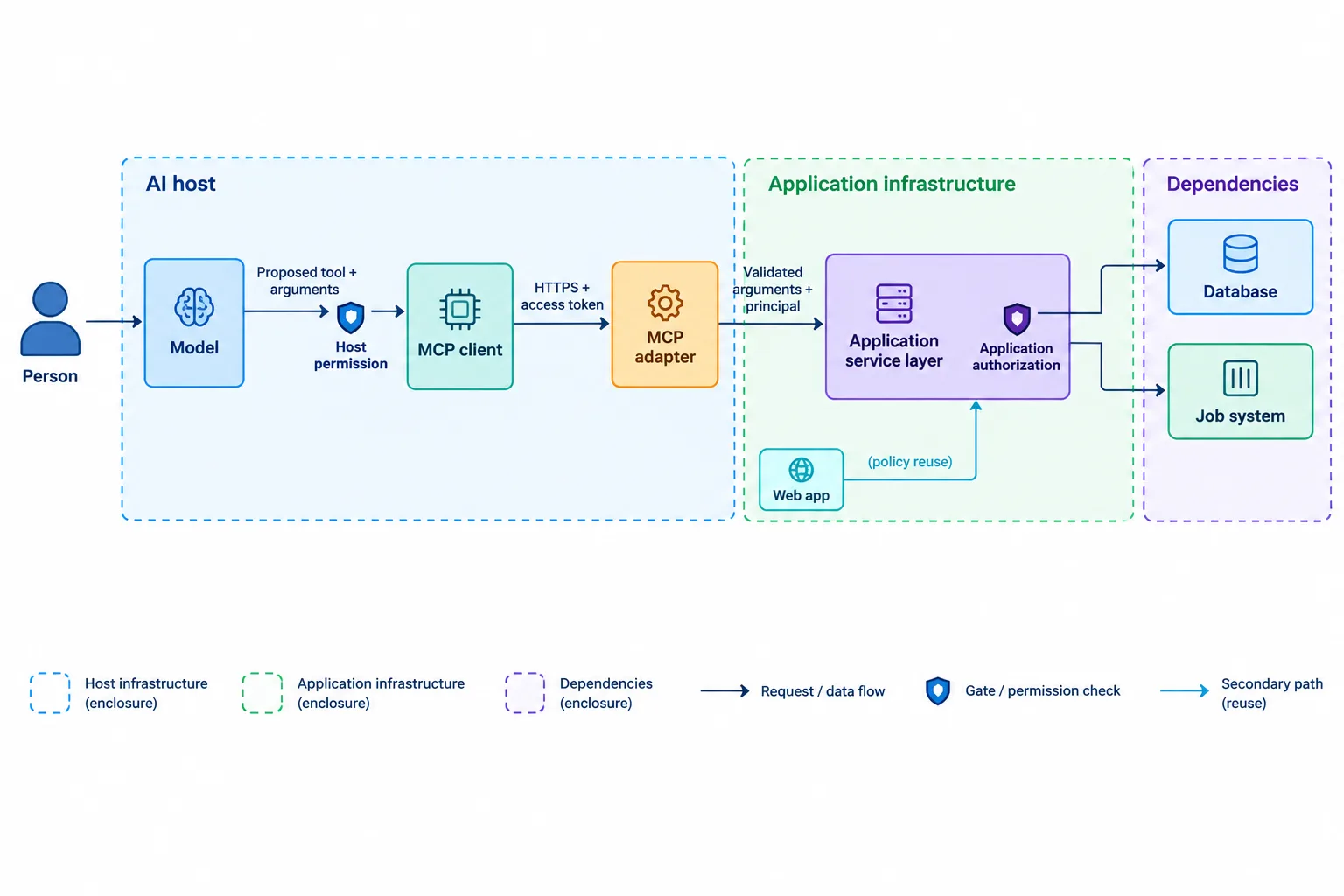Select the 'Request / data flow' legend text
The image size is (1344, 896).
pyautogui.click(x=822, y=691)
